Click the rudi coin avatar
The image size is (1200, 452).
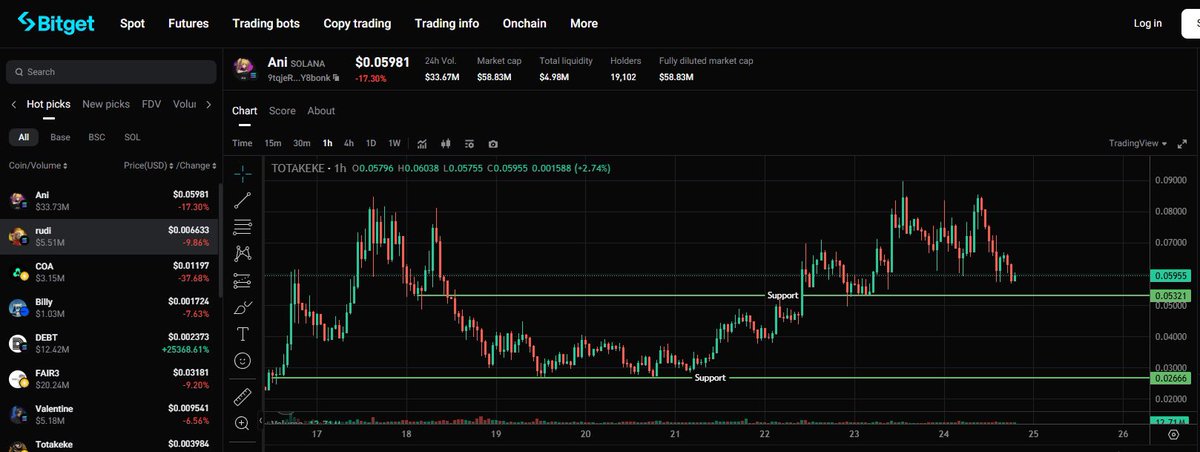pos(17,235)
